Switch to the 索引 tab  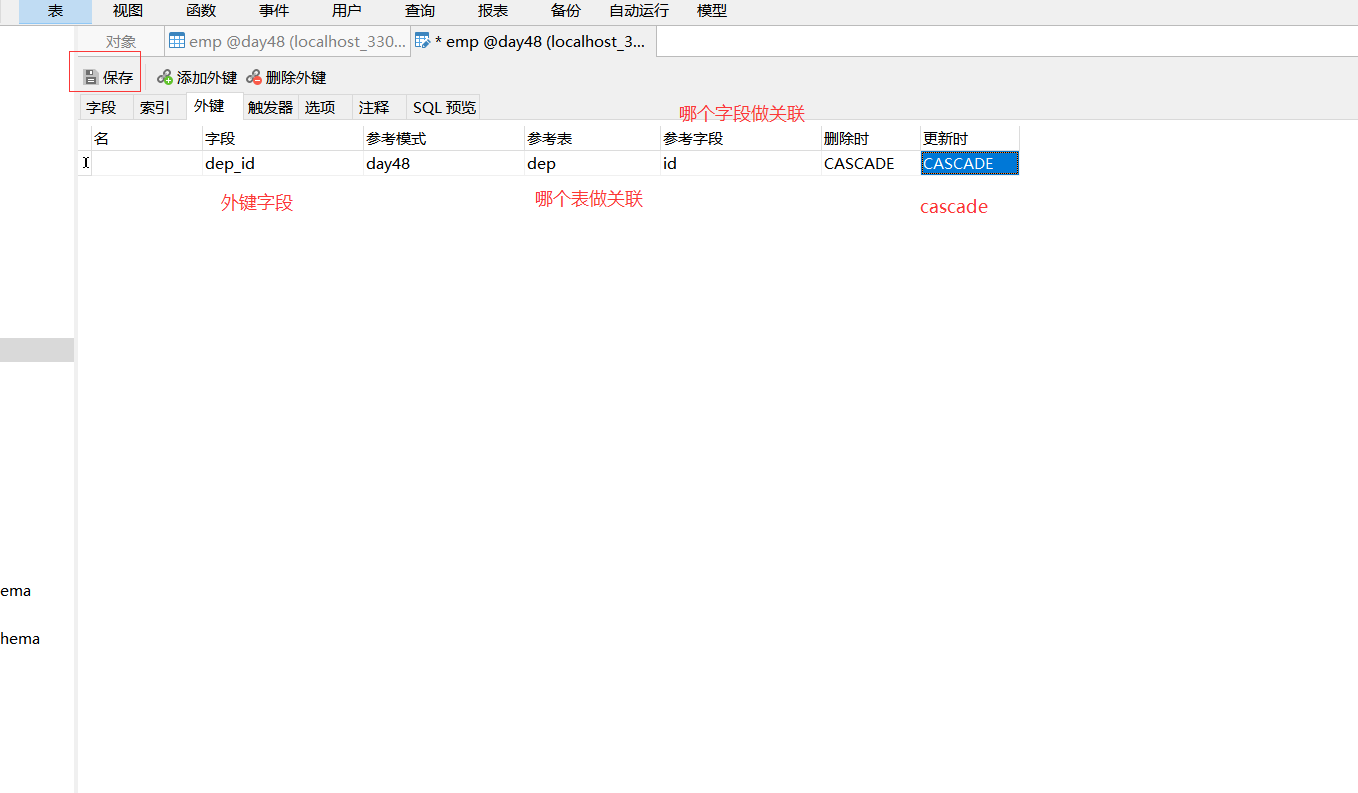pos(158,106)
